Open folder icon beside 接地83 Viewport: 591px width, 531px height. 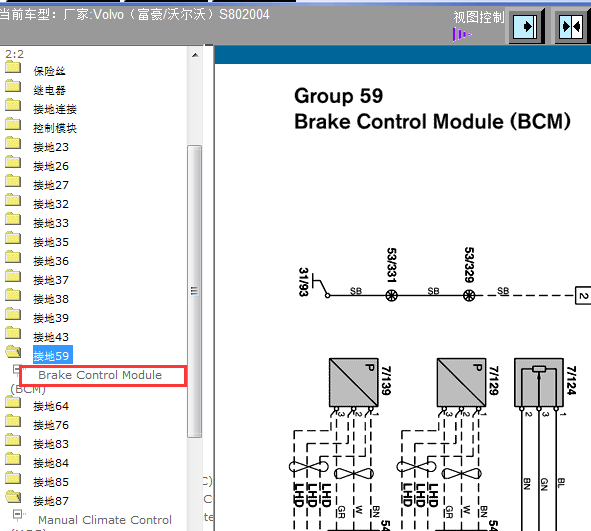coord(13,440)
